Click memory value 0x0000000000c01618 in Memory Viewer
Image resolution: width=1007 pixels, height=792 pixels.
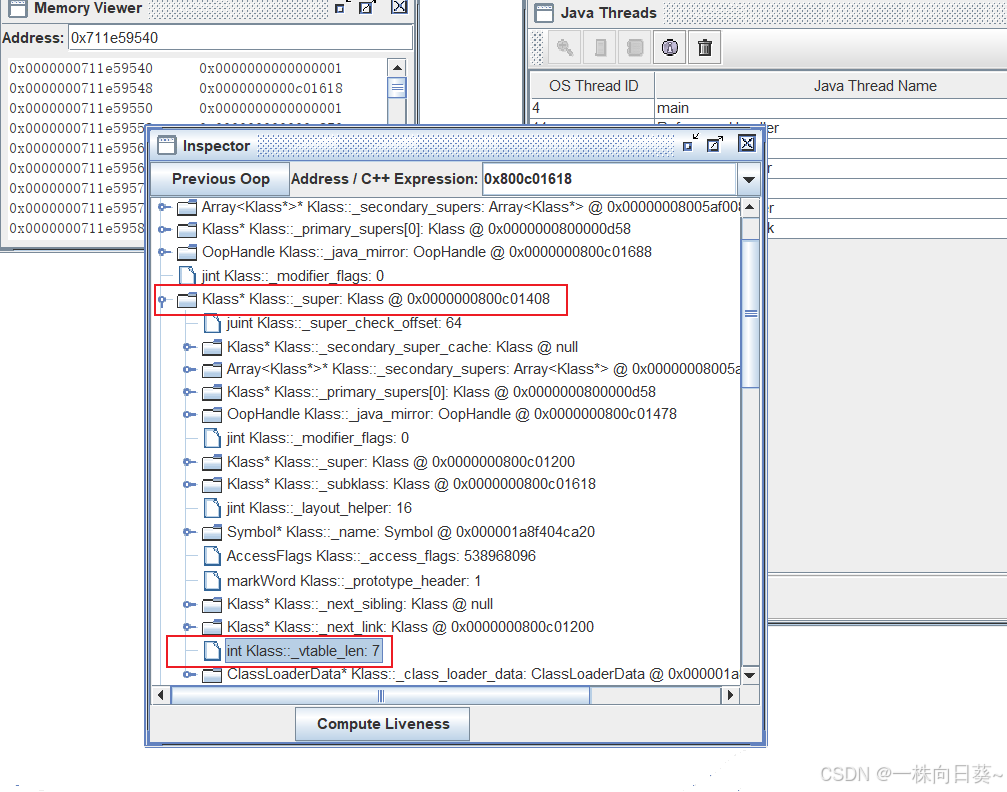(270, 88)
